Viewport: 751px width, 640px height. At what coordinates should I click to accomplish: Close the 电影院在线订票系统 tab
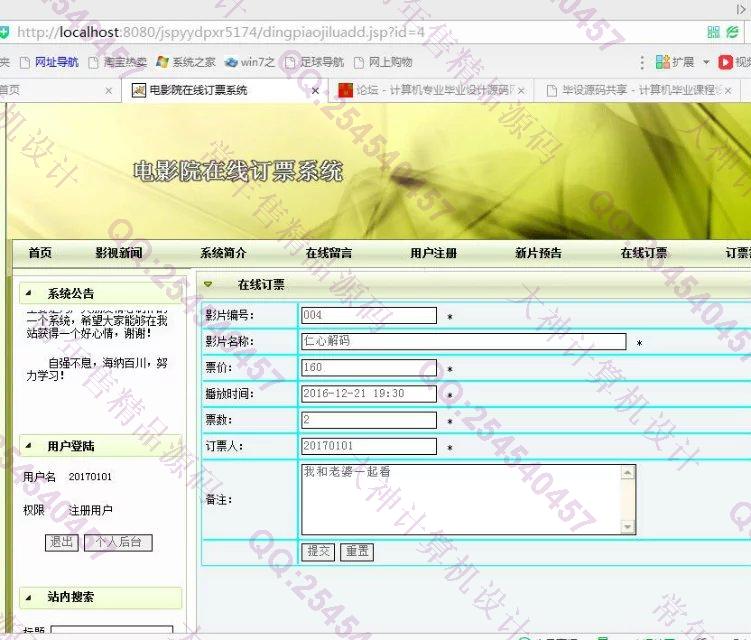[315, 91]
